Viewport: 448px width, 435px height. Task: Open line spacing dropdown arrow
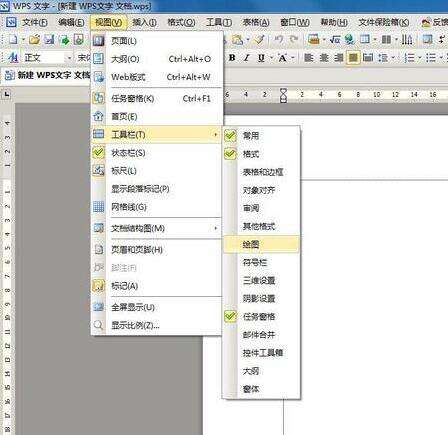tap(393, 58)
